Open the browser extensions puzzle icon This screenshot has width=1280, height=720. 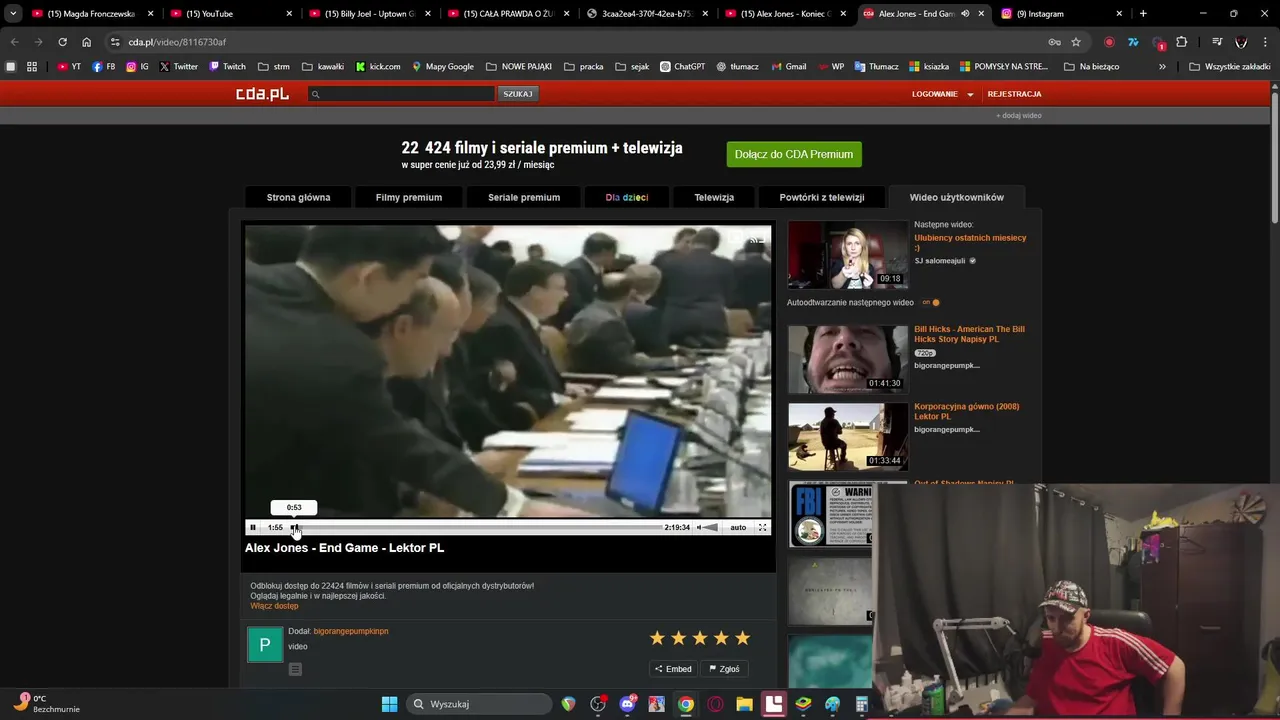click(x=1182, y=42)
